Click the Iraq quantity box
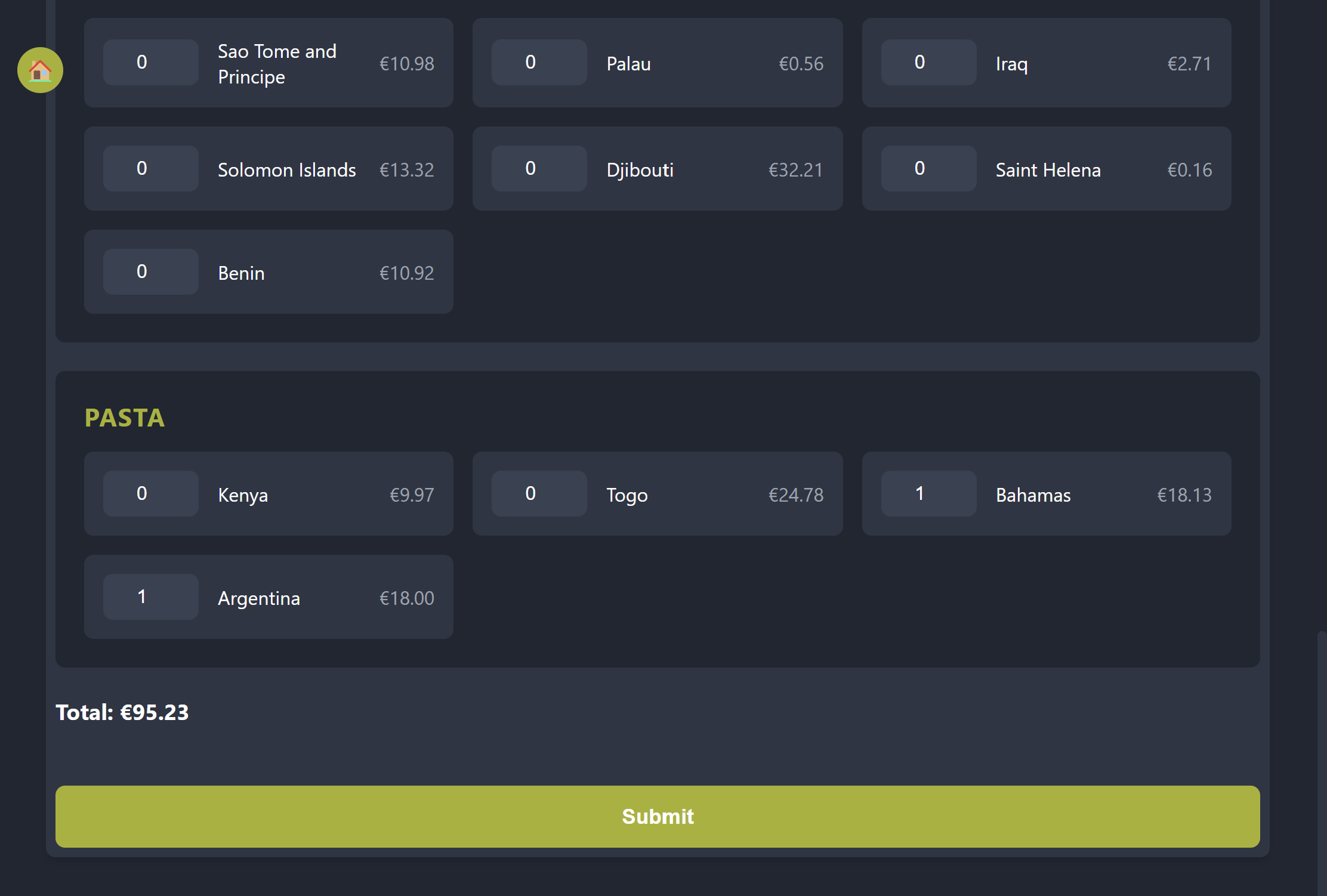The image size is (1327, 896). (x=928, y=62)
